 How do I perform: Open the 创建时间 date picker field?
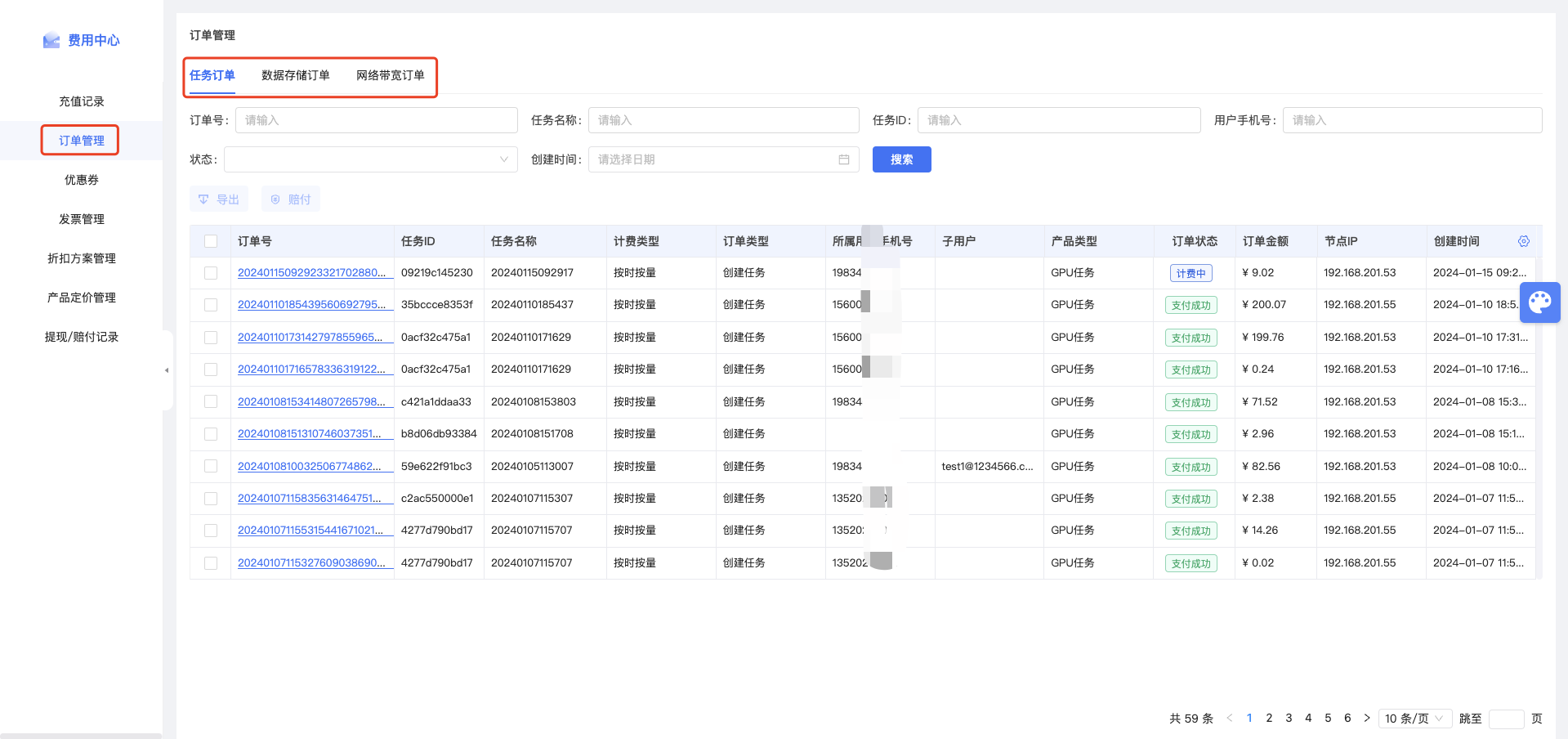[x=724, y=159]
